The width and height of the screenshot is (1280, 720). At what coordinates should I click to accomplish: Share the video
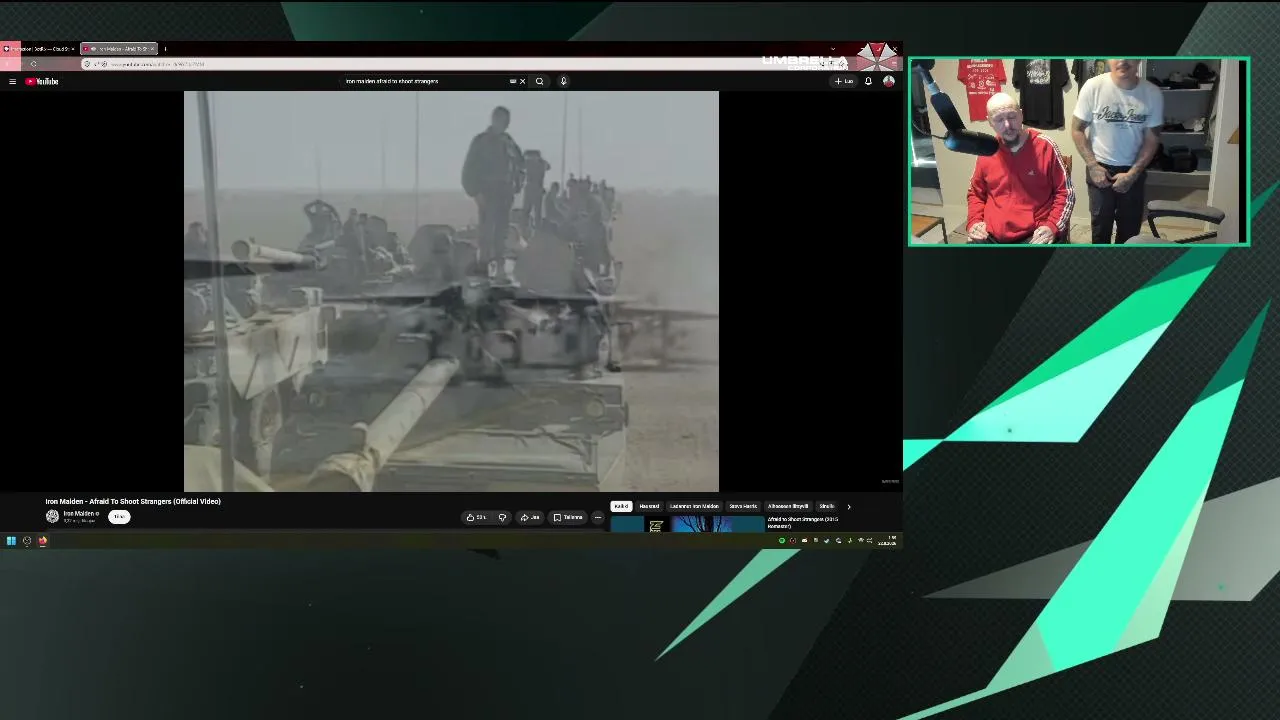coord(530,517)
